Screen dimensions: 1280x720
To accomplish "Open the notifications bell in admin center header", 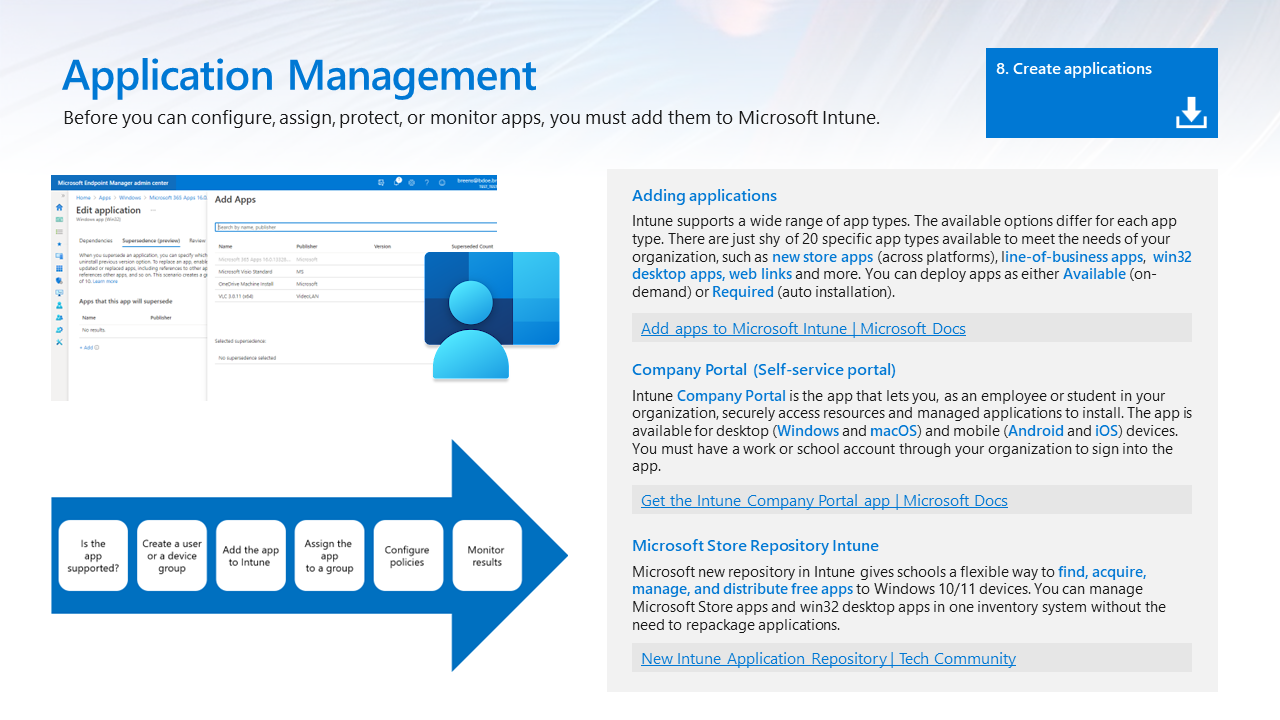I will (397, 182).
